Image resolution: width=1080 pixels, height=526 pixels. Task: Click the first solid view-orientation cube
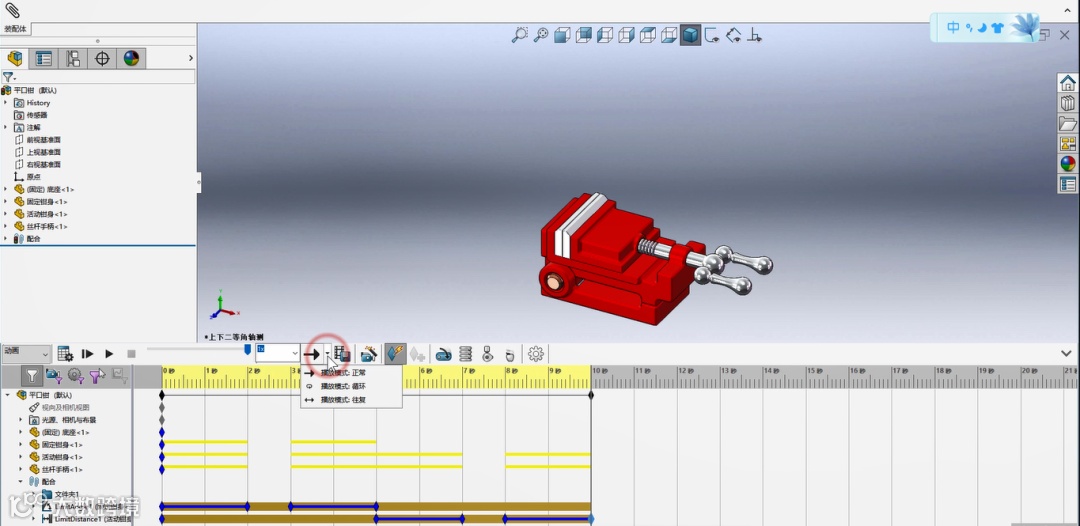pyautogui.click(x=562, y=34)
